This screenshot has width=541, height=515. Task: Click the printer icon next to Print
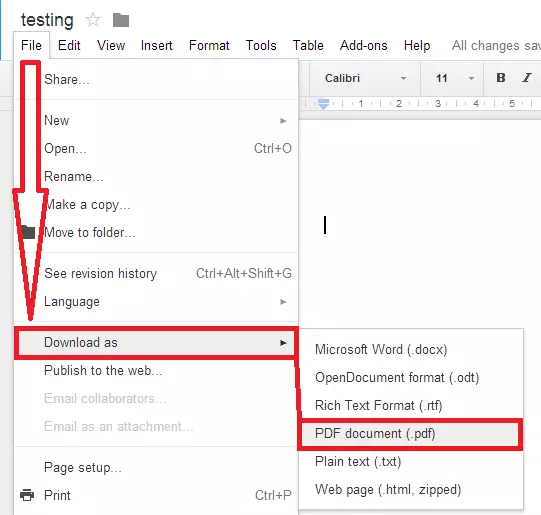click(x=27, y=495)
